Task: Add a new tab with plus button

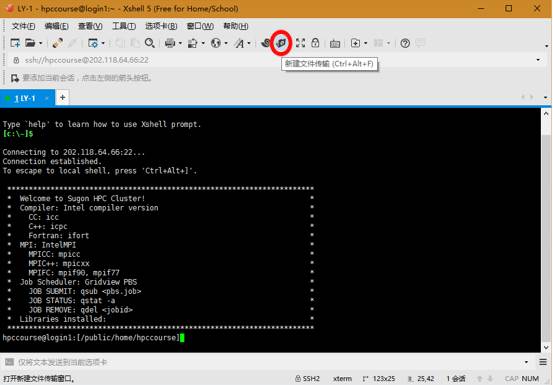Action: click(x=62, y=97)
